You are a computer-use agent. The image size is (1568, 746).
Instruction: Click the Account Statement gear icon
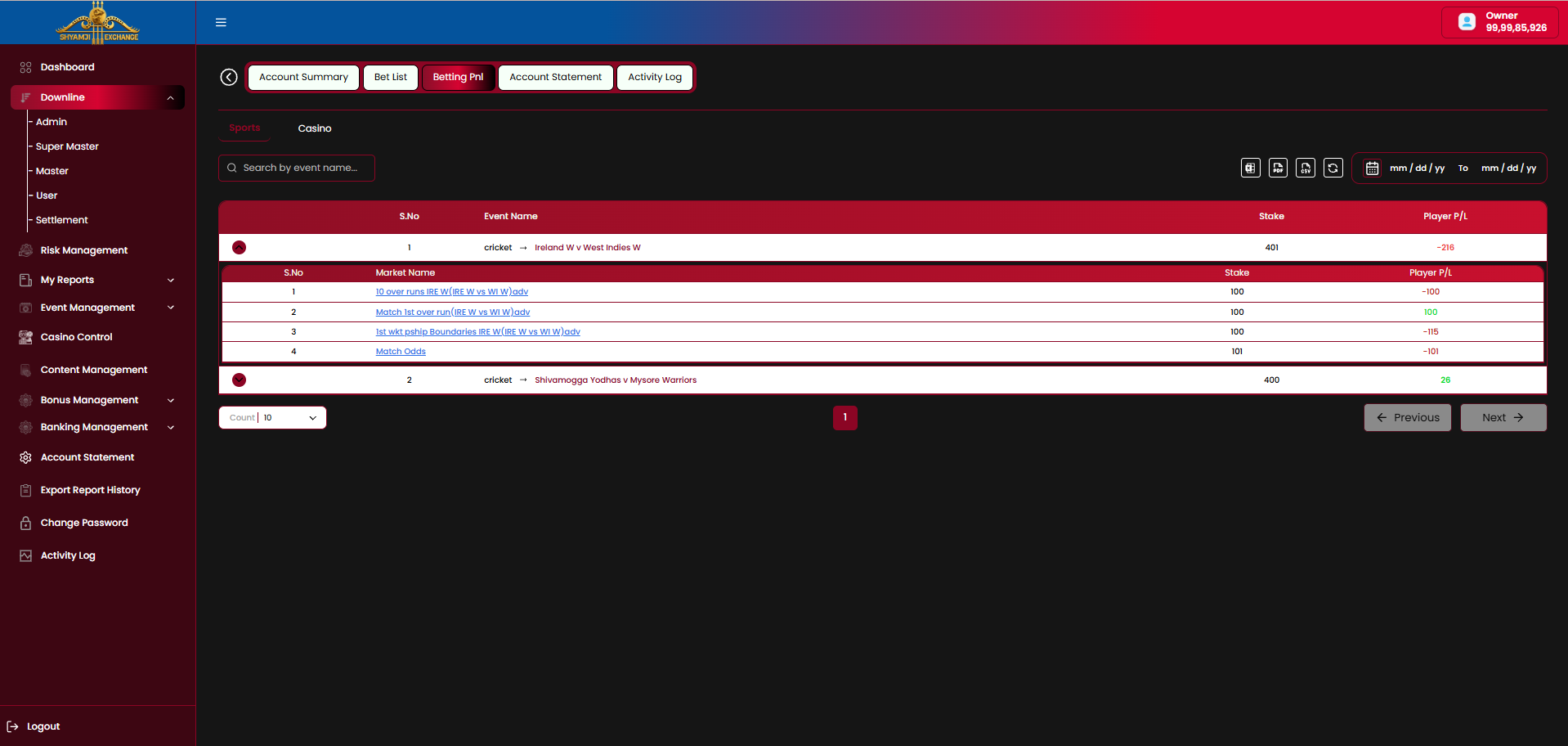pos(25,457)
